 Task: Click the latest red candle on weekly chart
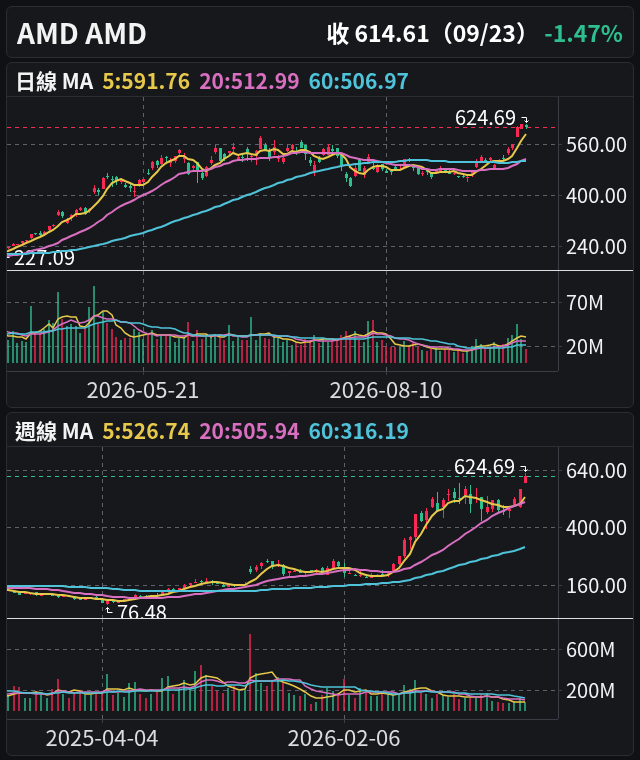(x=526, y=479)
